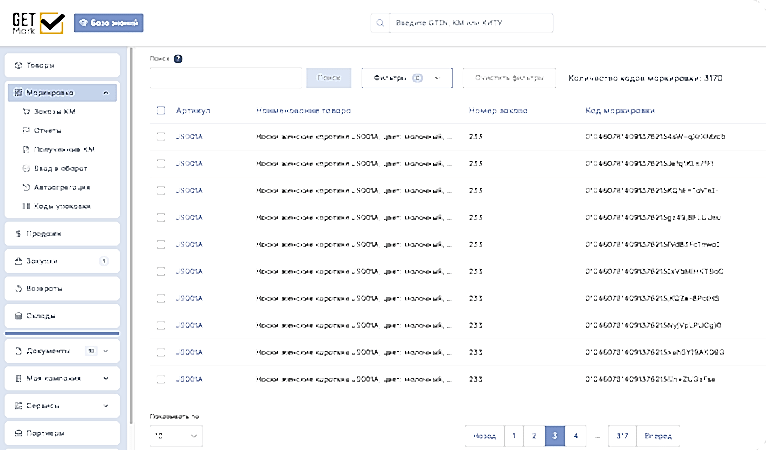Screen dimensions: 766x450
Task: Click the База знаний button
Action: tap(108, 22)
